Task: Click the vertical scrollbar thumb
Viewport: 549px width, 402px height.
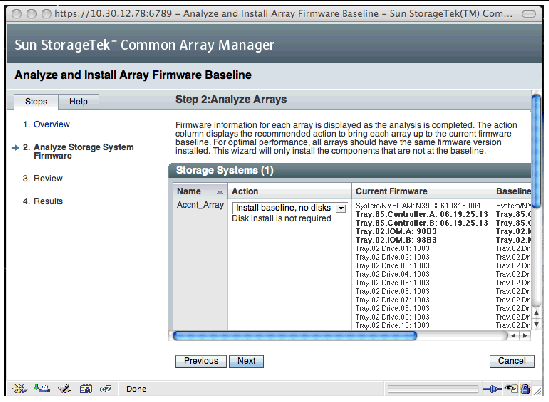Action: point(536,150)
